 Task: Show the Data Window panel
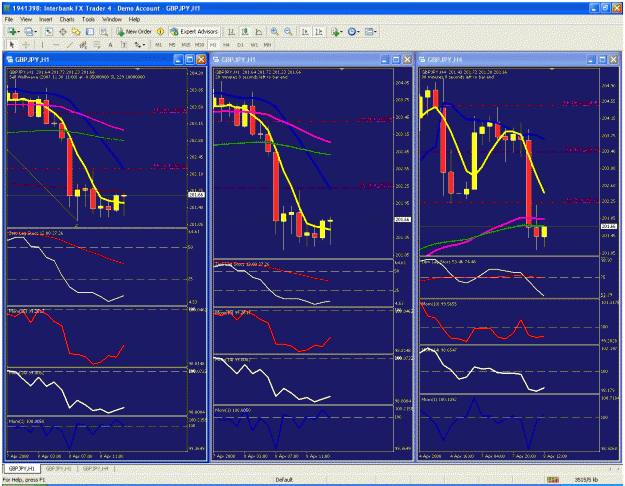(63, 31)
